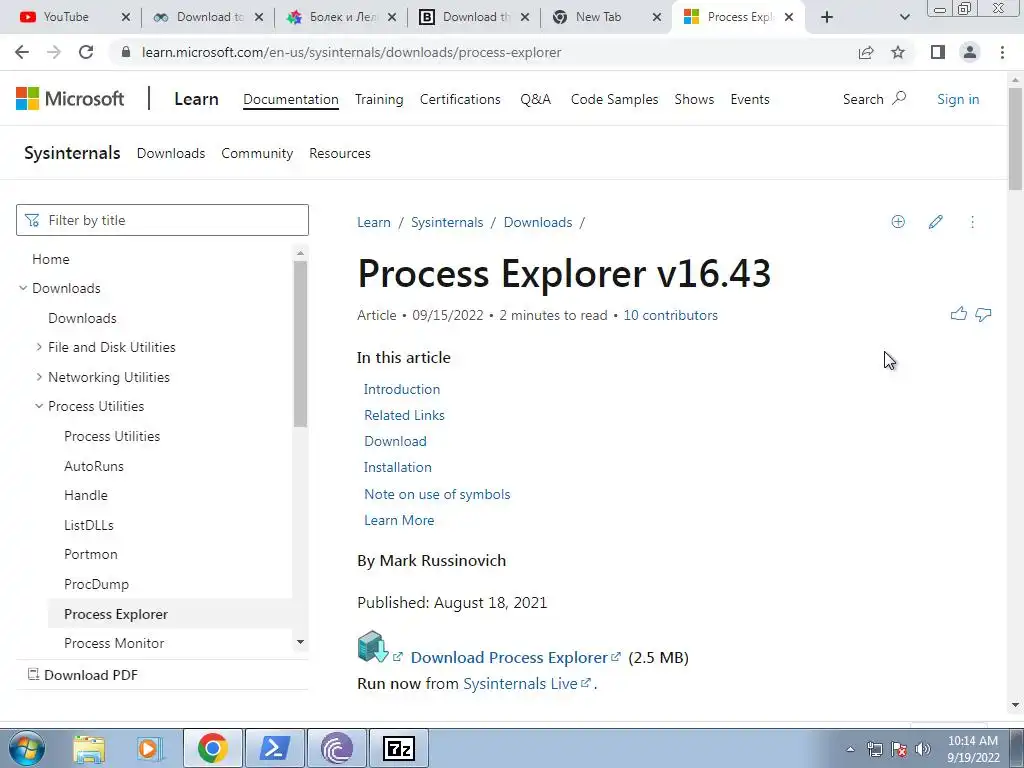Image resolution: width=1024 pixels, height=768 pixels.
Task: Click the add to collection plus icon
Action: [x=898, y=222]
